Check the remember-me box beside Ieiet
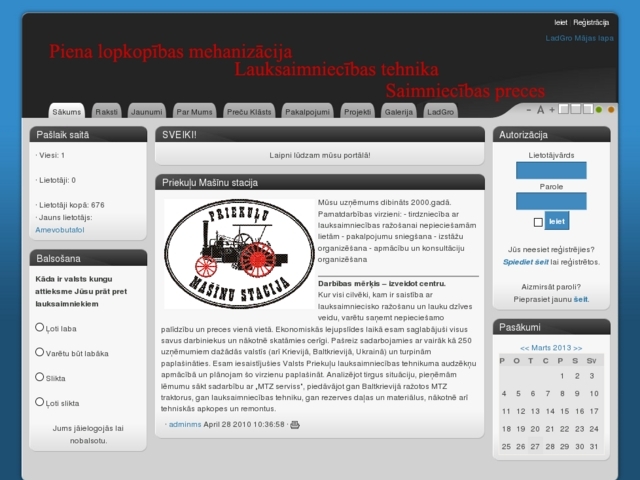640x480 pixels. tap(538, 222)
